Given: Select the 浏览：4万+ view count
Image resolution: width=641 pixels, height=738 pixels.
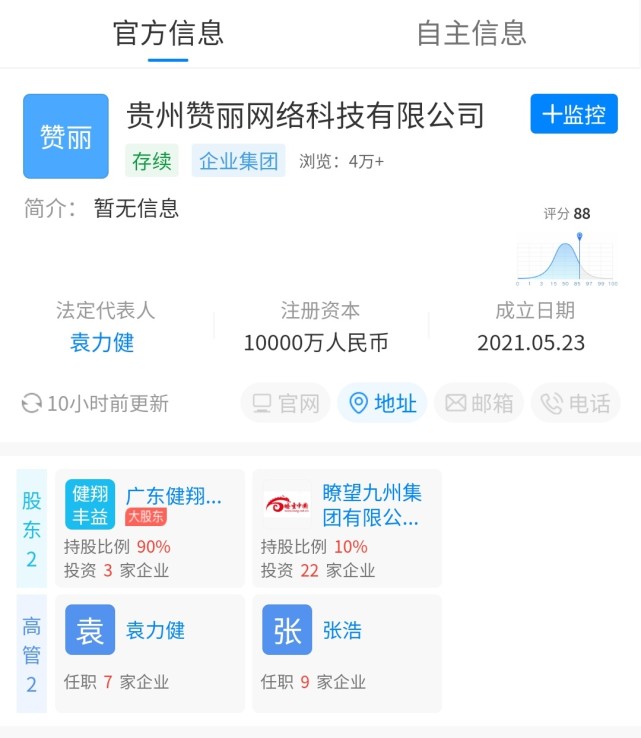Looking at the screenshot, I should pyautogui.click(x=342, y=161).
